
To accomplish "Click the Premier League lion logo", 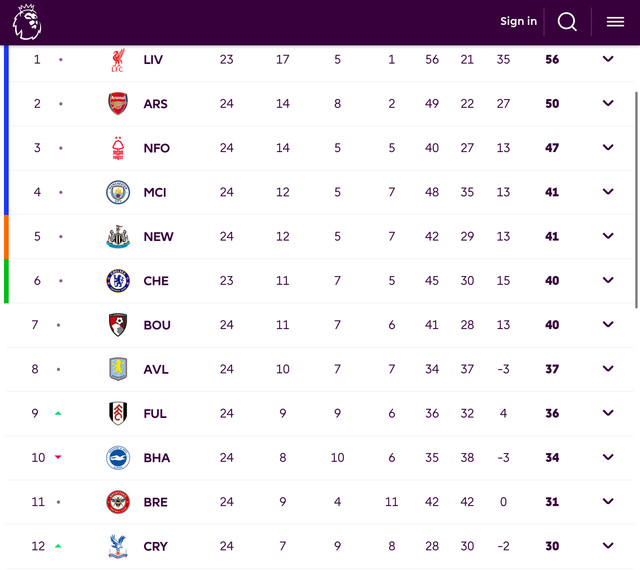I will pyautogui.click(x=27, y=22).
